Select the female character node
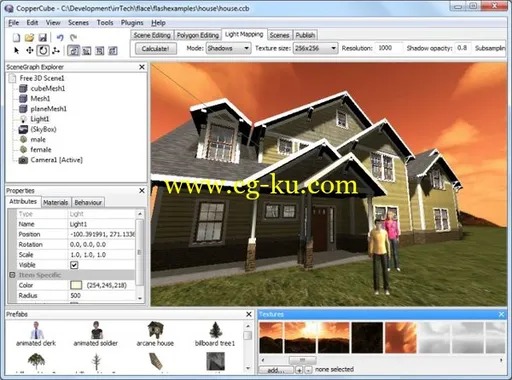Image resolution: width=512 pixels, height=380 pixels. click(x=41, y=150)
